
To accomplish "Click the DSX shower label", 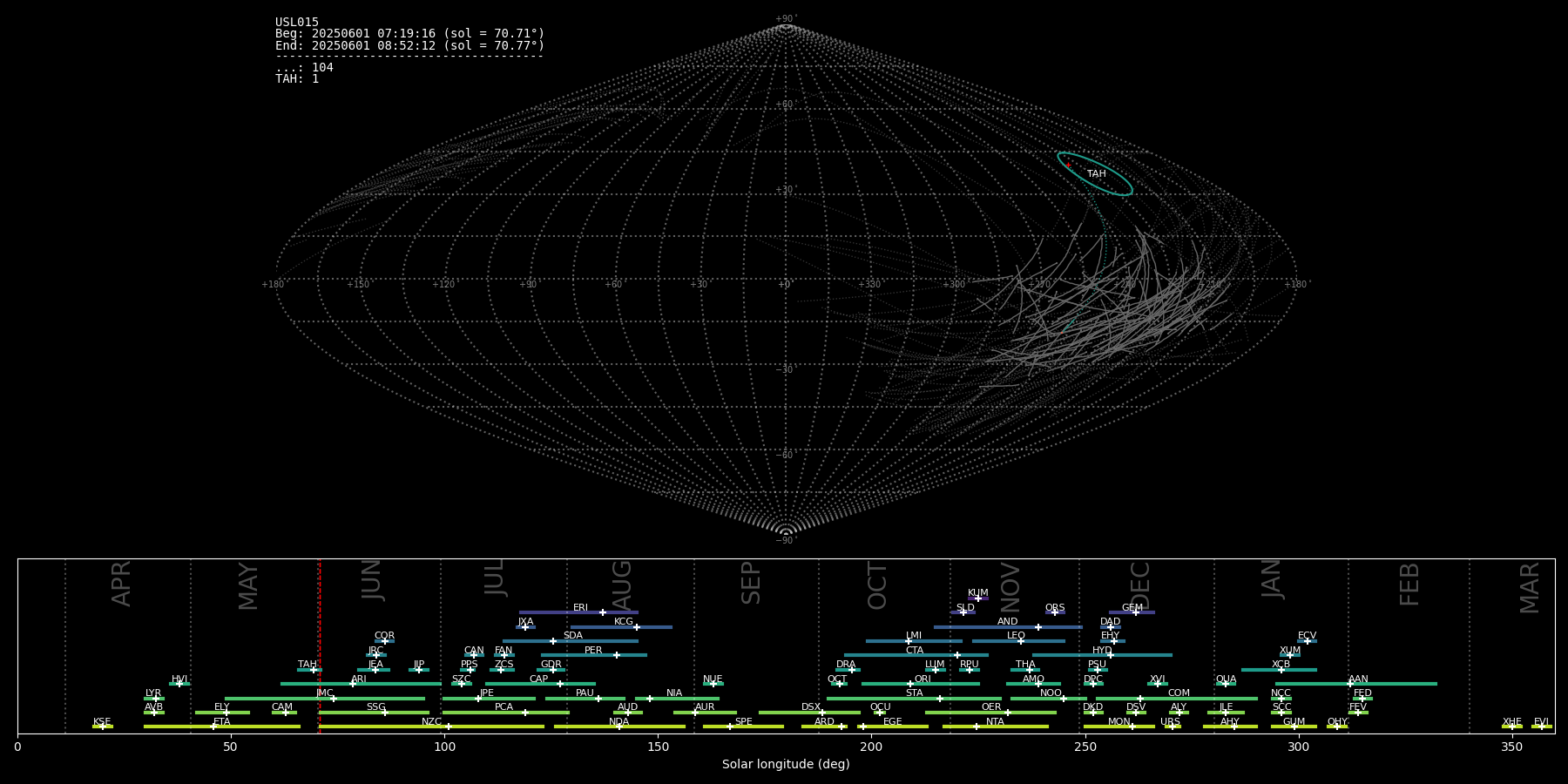I will click(811, 707).
